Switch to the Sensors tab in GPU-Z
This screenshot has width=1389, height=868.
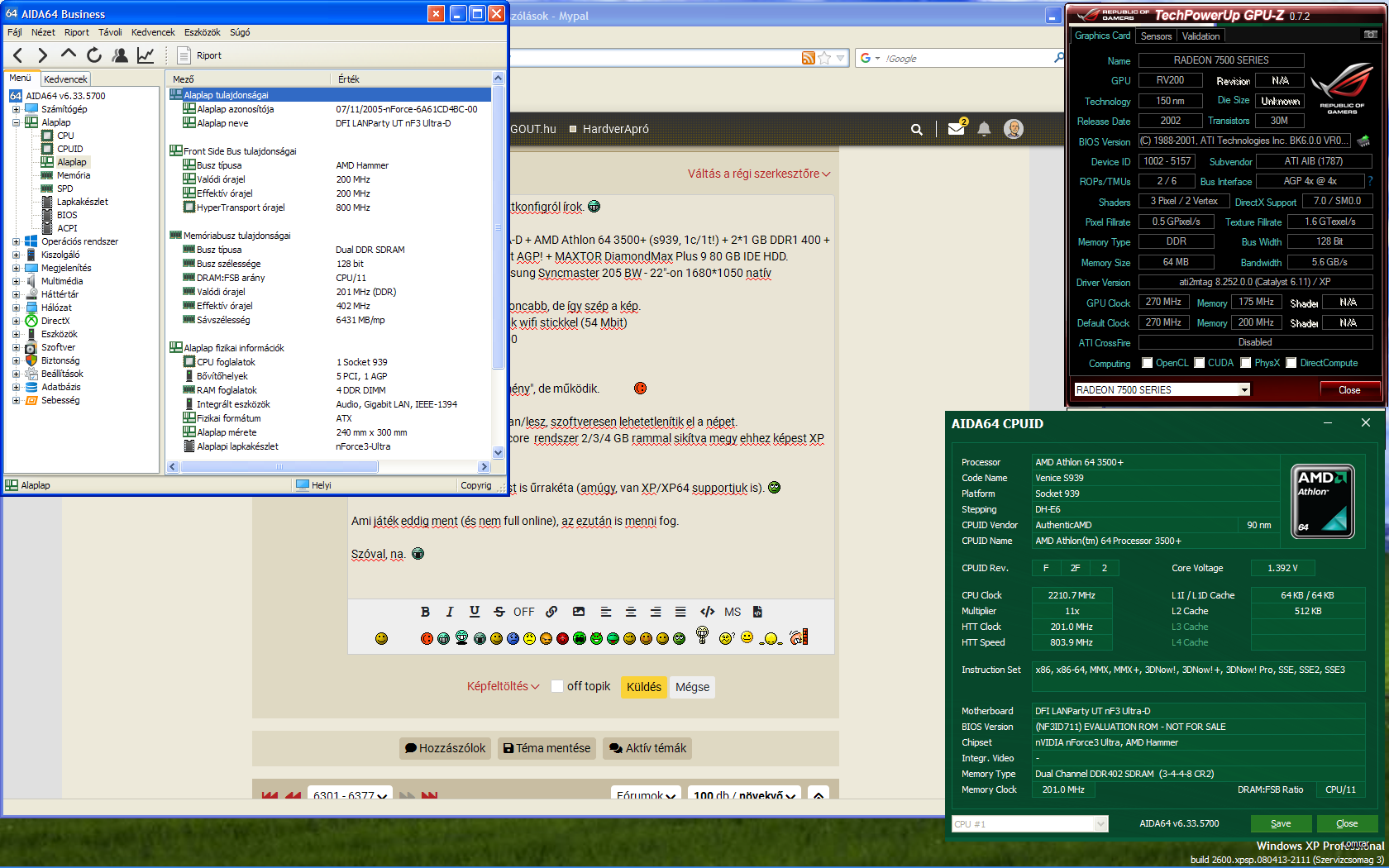pyautogui.click(x=1156, y=36)
